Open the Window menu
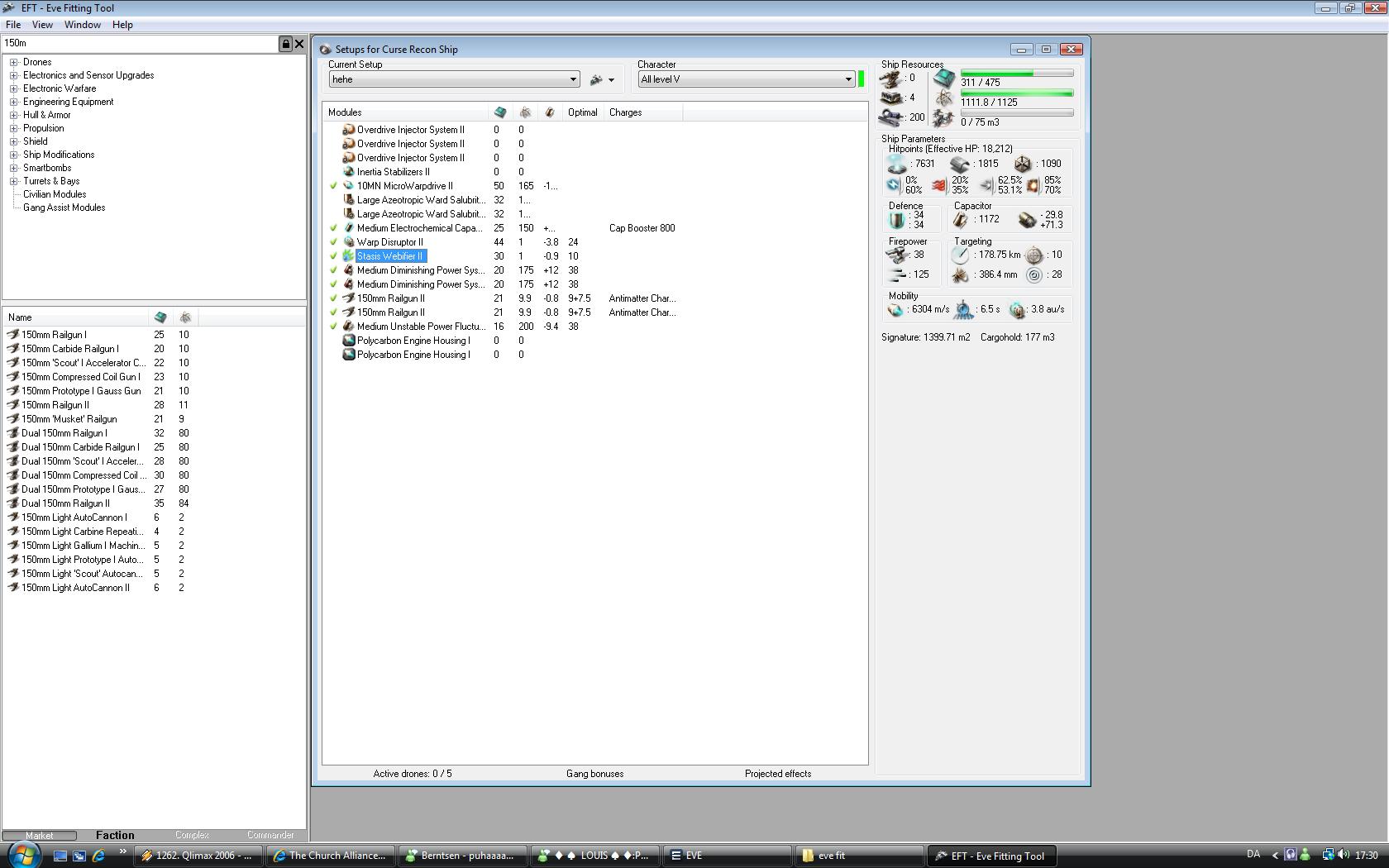 pos(83,25)
